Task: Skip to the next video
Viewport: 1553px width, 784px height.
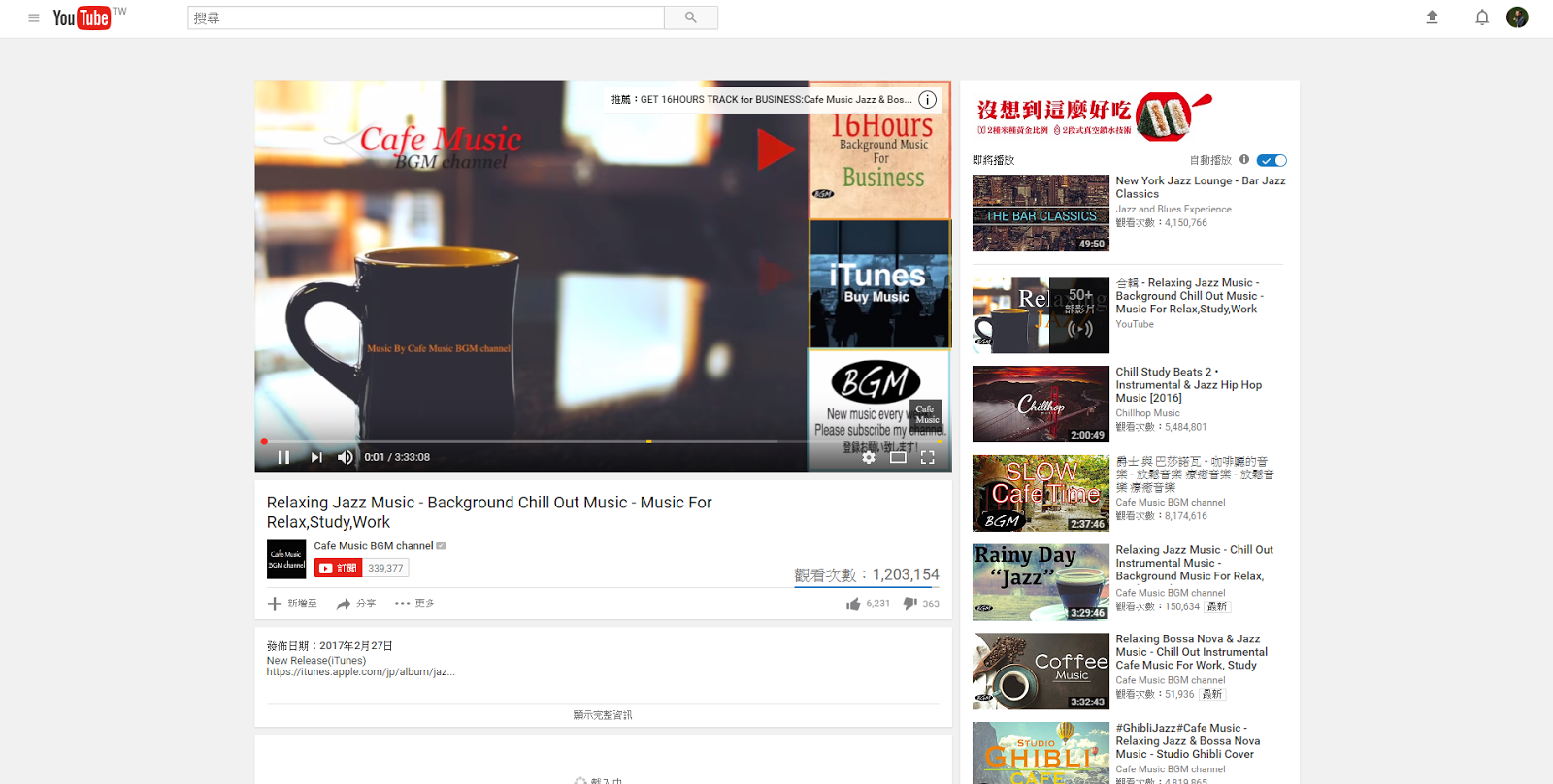Action: coord(316,457)
